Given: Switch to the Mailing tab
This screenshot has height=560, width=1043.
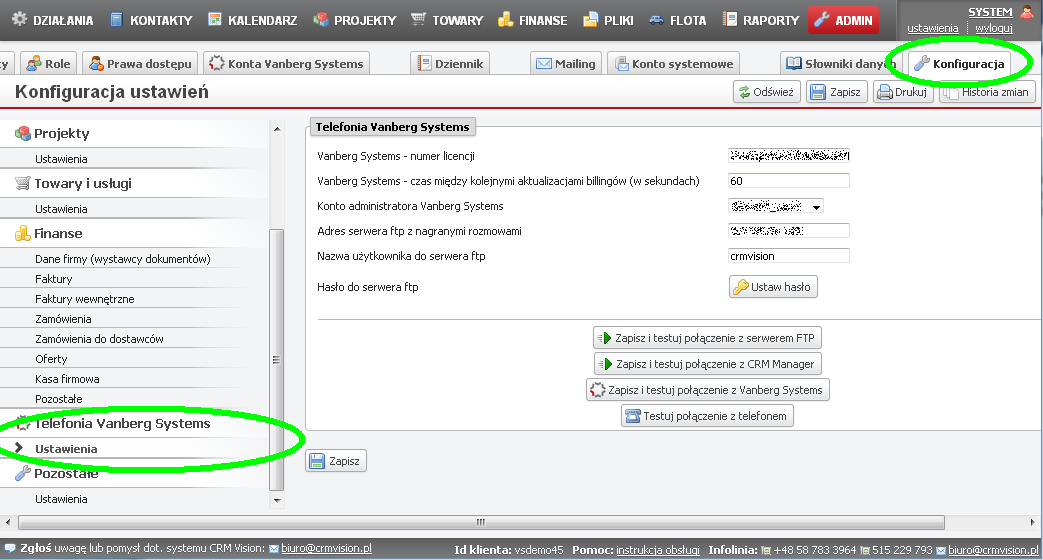Looking at the screenshot, I should click(x=566, y=64).
